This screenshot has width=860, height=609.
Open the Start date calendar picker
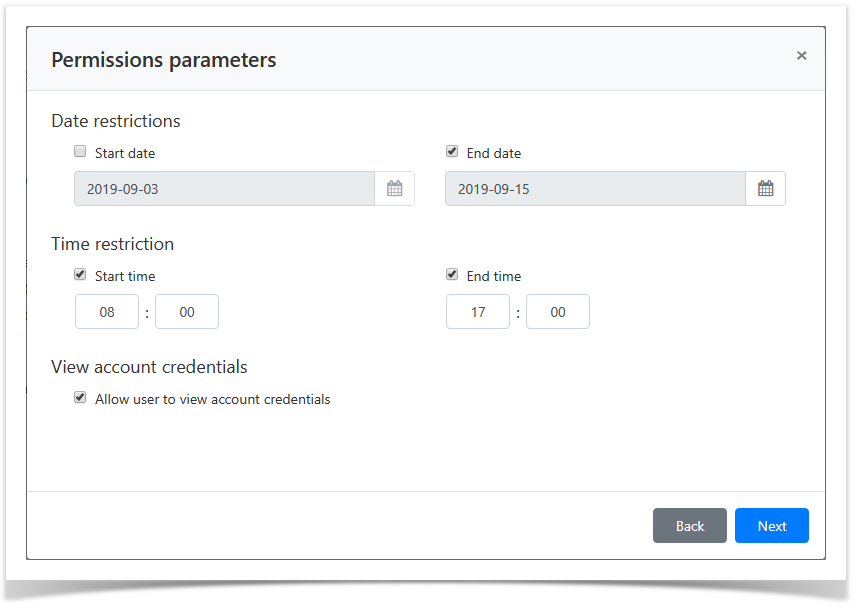point(395,189)
